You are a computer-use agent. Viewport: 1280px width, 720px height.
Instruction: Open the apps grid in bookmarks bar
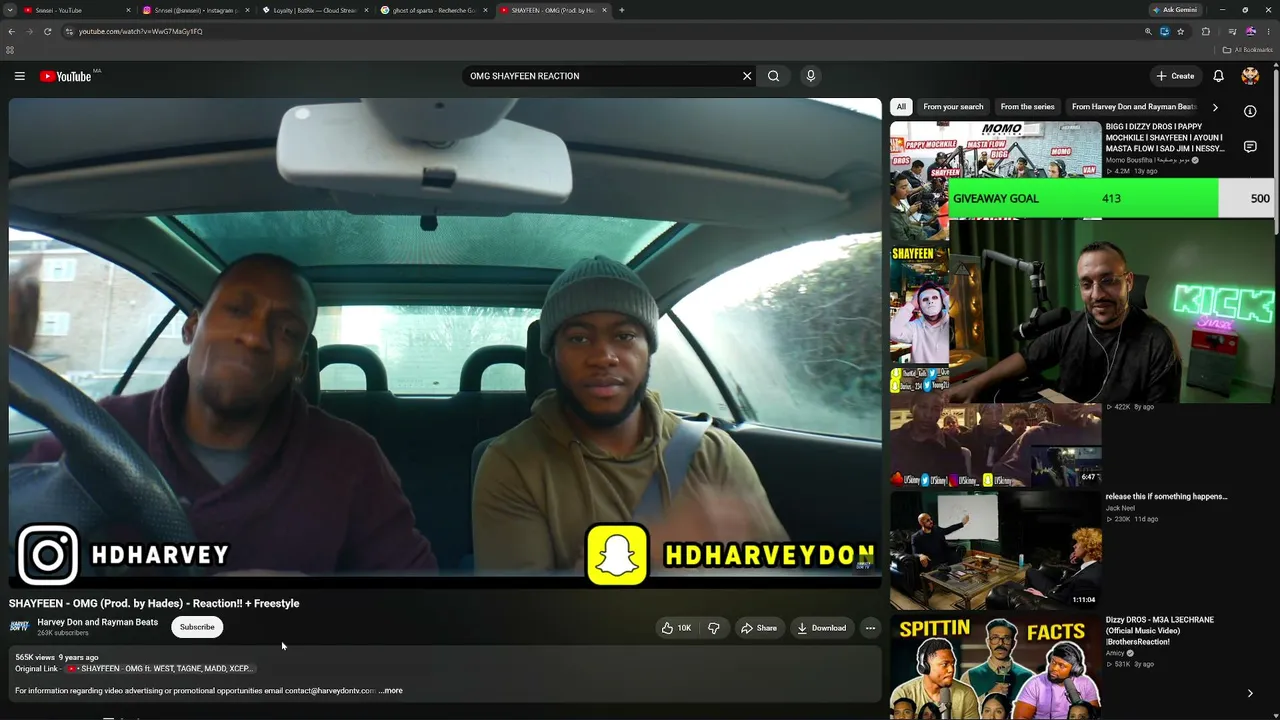coord(10,50)
